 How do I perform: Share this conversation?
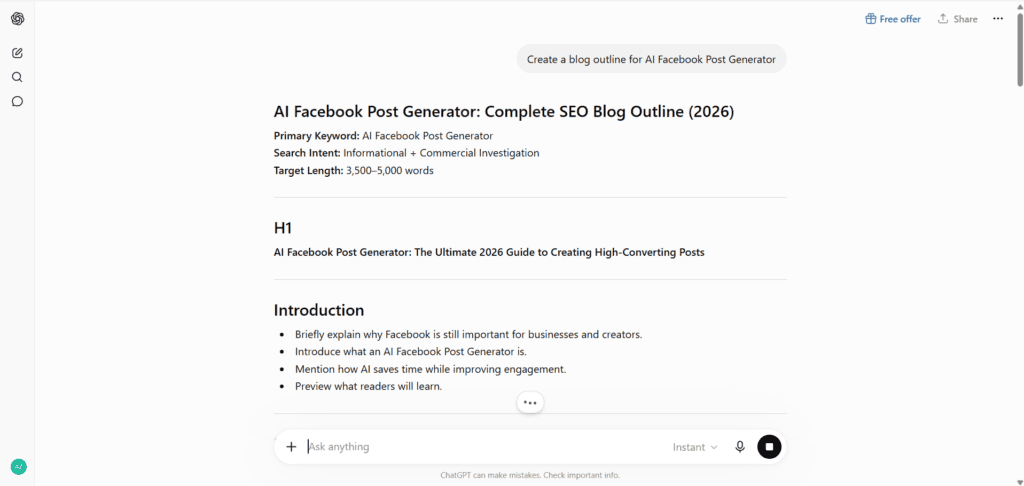tap(957, 19)
